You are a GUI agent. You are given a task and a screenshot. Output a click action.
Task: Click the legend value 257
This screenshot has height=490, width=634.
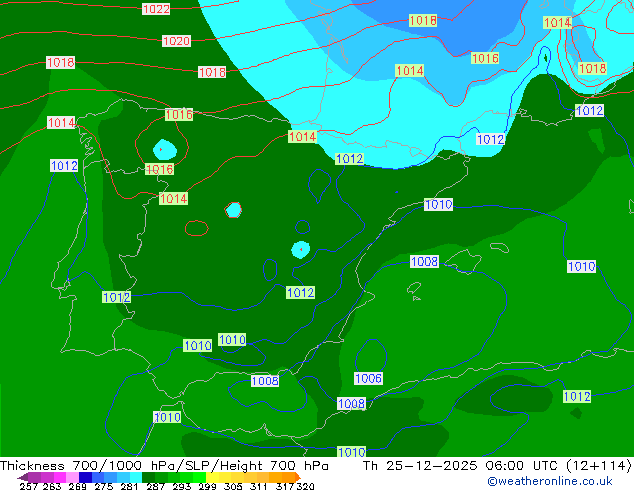(x=29, y=486)
